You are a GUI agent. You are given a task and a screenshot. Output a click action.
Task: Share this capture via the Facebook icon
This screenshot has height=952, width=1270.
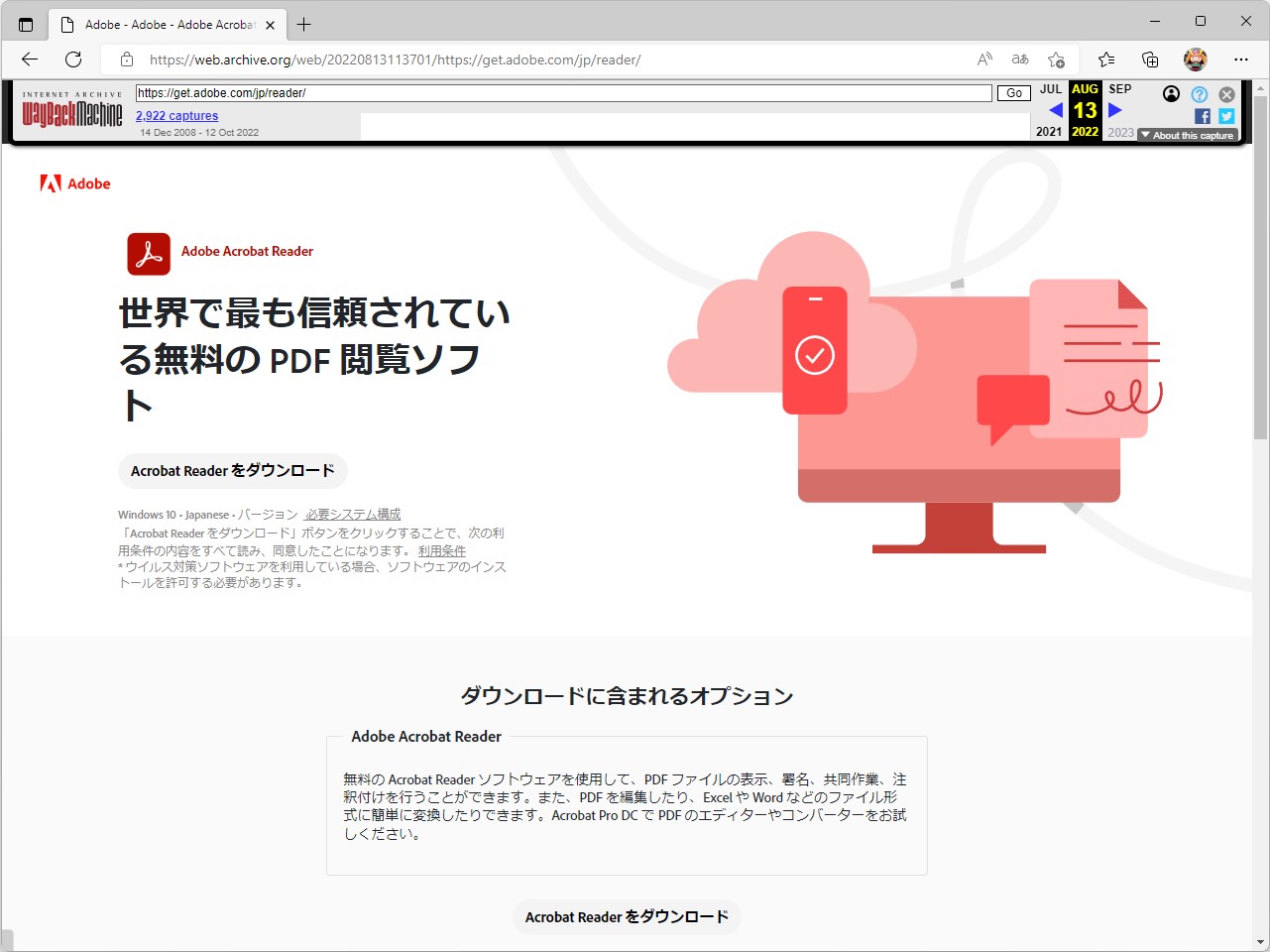click(x=1201, y=115)
